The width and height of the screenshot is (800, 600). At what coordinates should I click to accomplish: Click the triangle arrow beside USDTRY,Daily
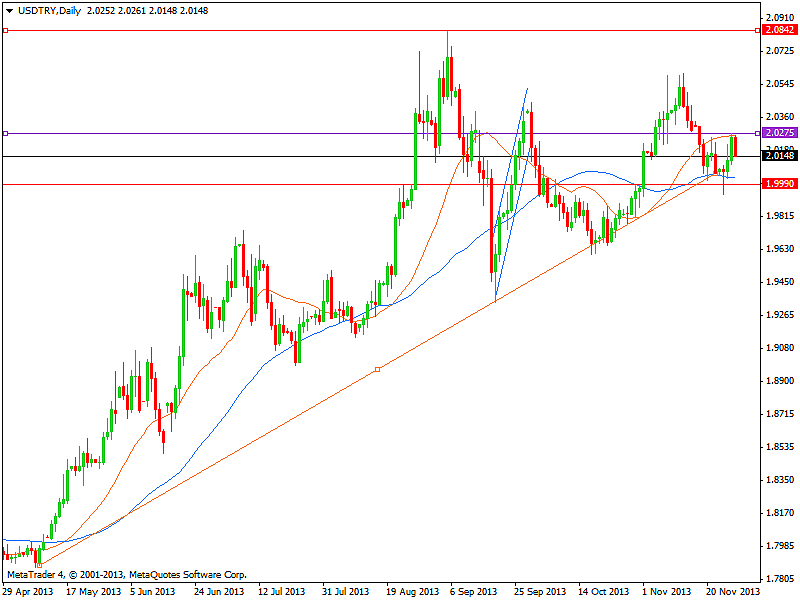9,9
